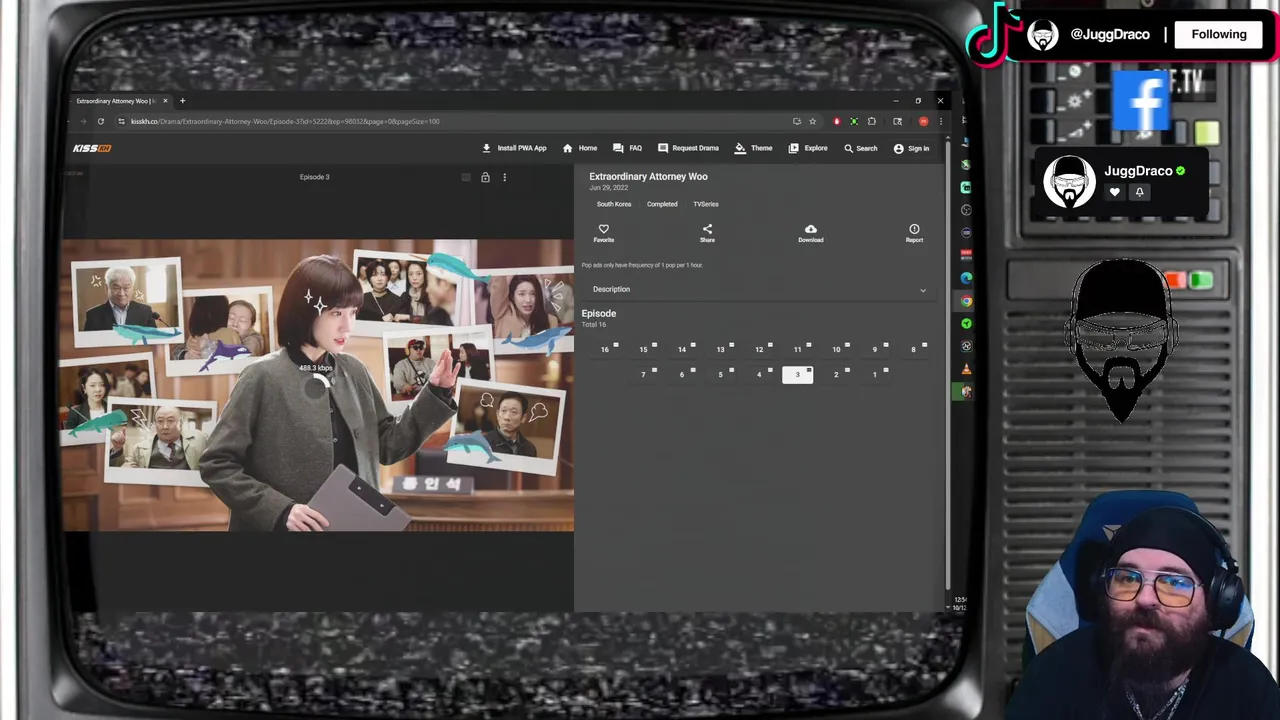Open the player three-dot options menu
This screenshot has width=1280, height=720.
pyautogui.click(x=504, y=177)
